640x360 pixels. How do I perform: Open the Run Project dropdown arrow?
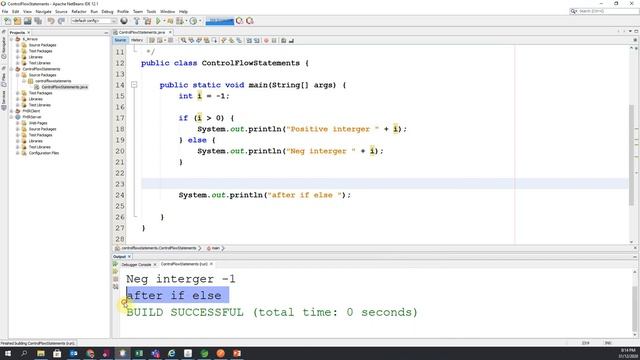point(164,21)
